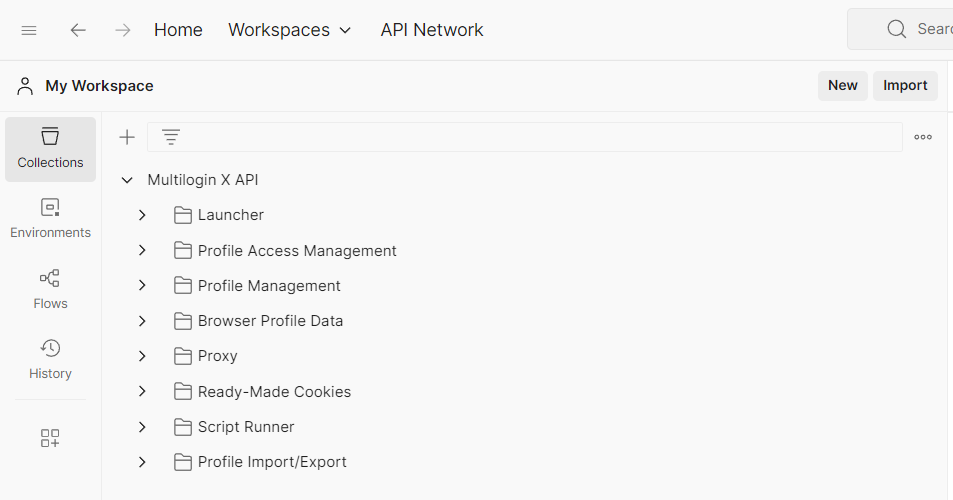The height and width of the screenshot is (500, 953).
Task: Go forward with the right arrow
Action: [x=123, y=30]
